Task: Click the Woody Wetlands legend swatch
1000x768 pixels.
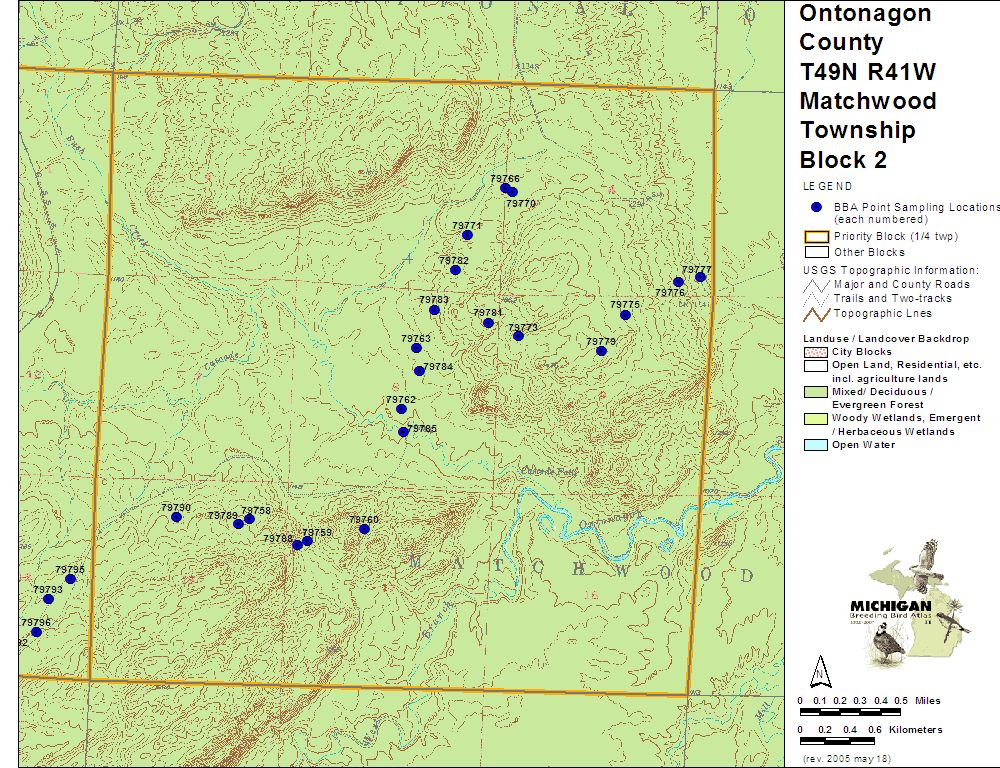Action: [x=816, y=418]
